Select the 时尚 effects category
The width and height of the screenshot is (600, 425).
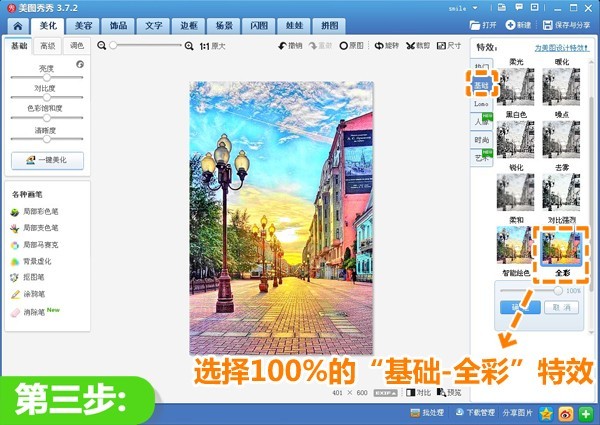(481, 140)
